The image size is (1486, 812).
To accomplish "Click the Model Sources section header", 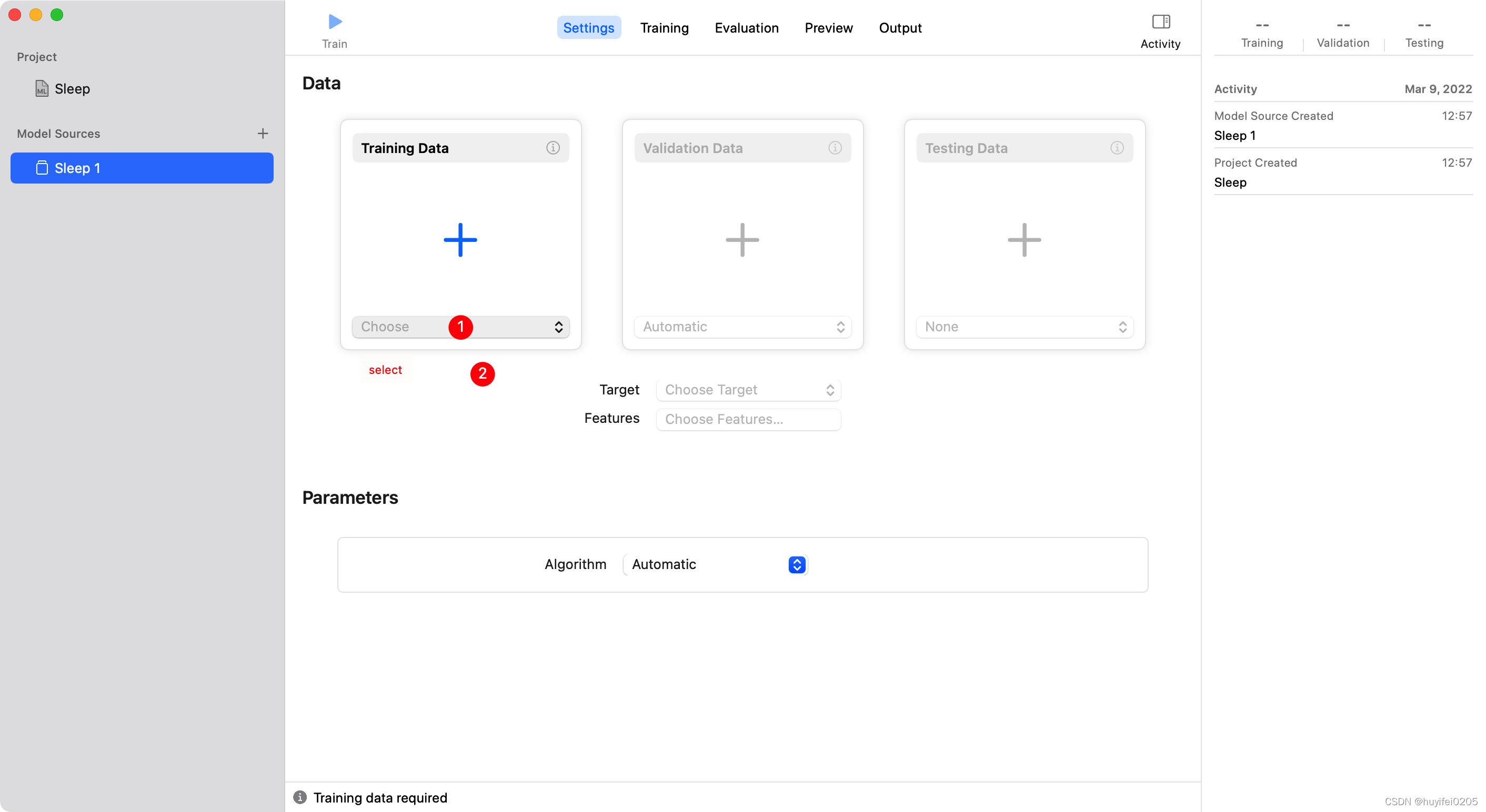I will 58,134.
